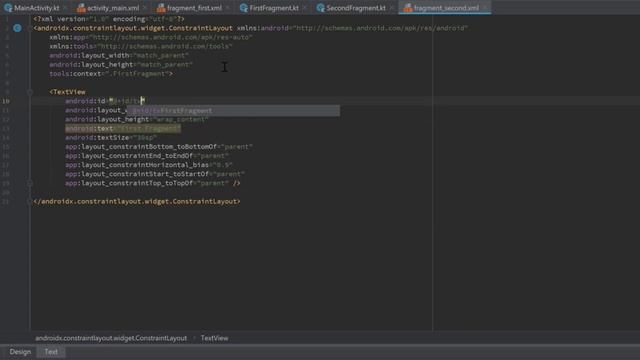Image resolution: width=640 pixels, height=360 pixels.
Task: Click the xml version declaration line
Action: pos(109,19)
